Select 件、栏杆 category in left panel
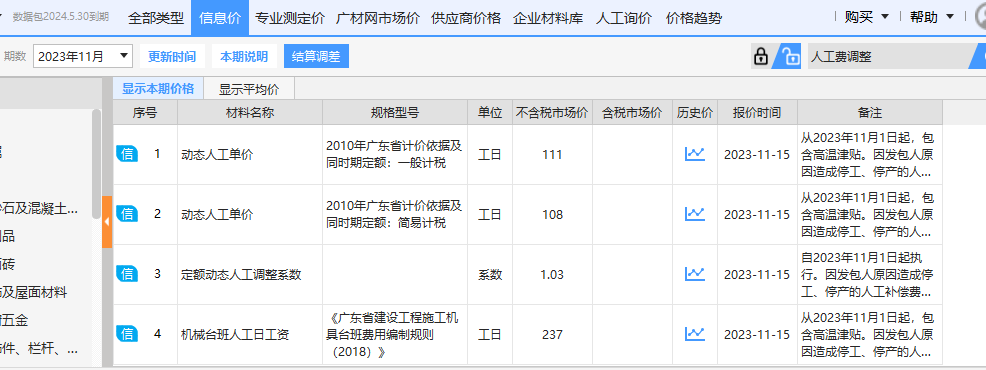986x370 pixels. [39, 349]
